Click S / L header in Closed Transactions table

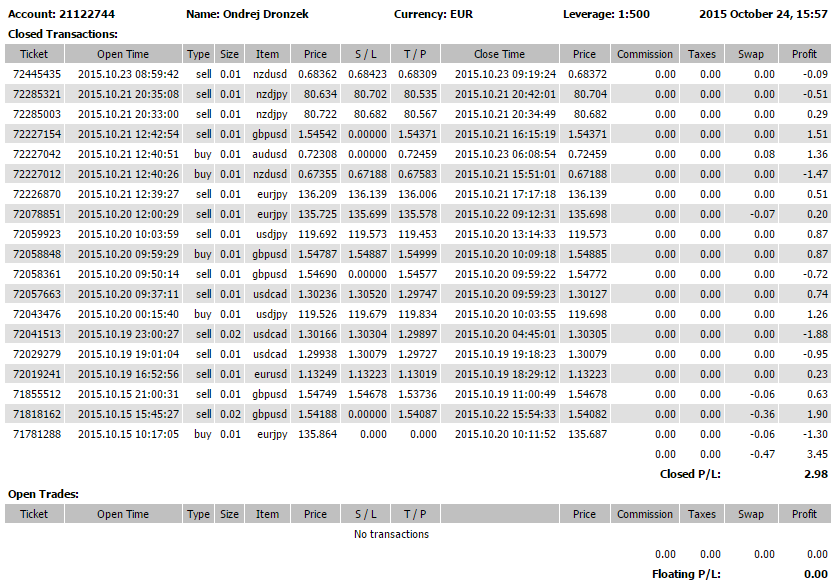click(x=365, y=54)
